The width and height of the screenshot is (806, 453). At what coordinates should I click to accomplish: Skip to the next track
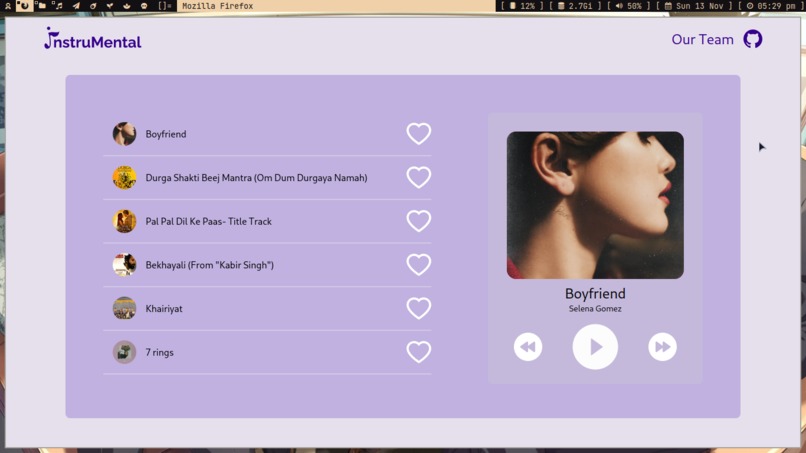(662, 347)
